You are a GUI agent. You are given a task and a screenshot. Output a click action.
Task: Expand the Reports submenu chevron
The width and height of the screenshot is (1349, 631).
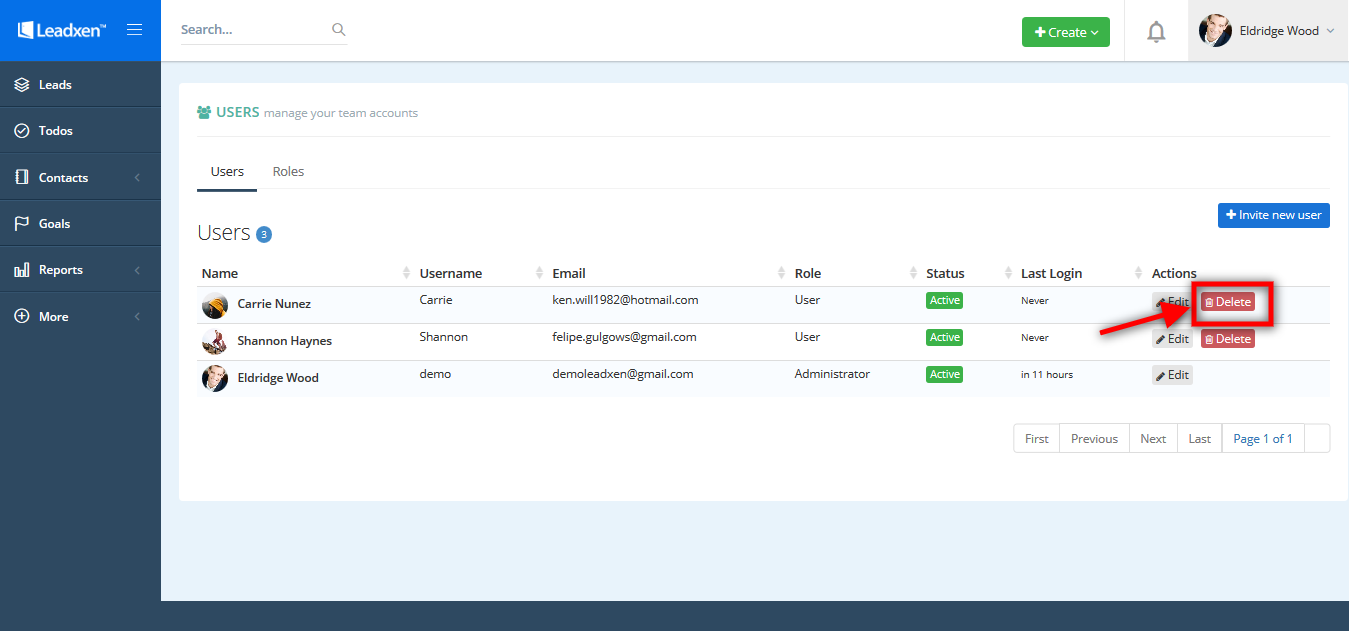click(x=137, y=270)
